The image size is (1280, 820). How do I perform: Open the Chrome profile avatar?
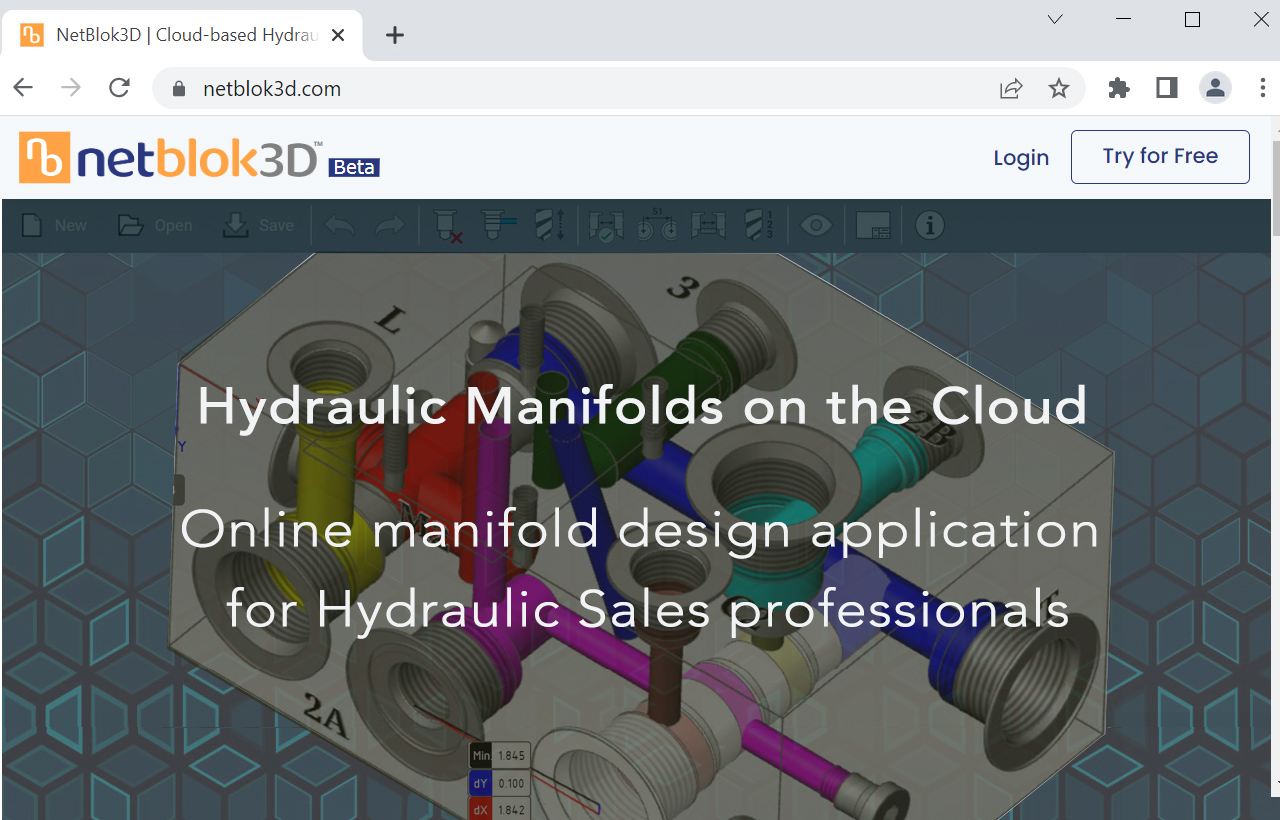[x=1215, y=88]
